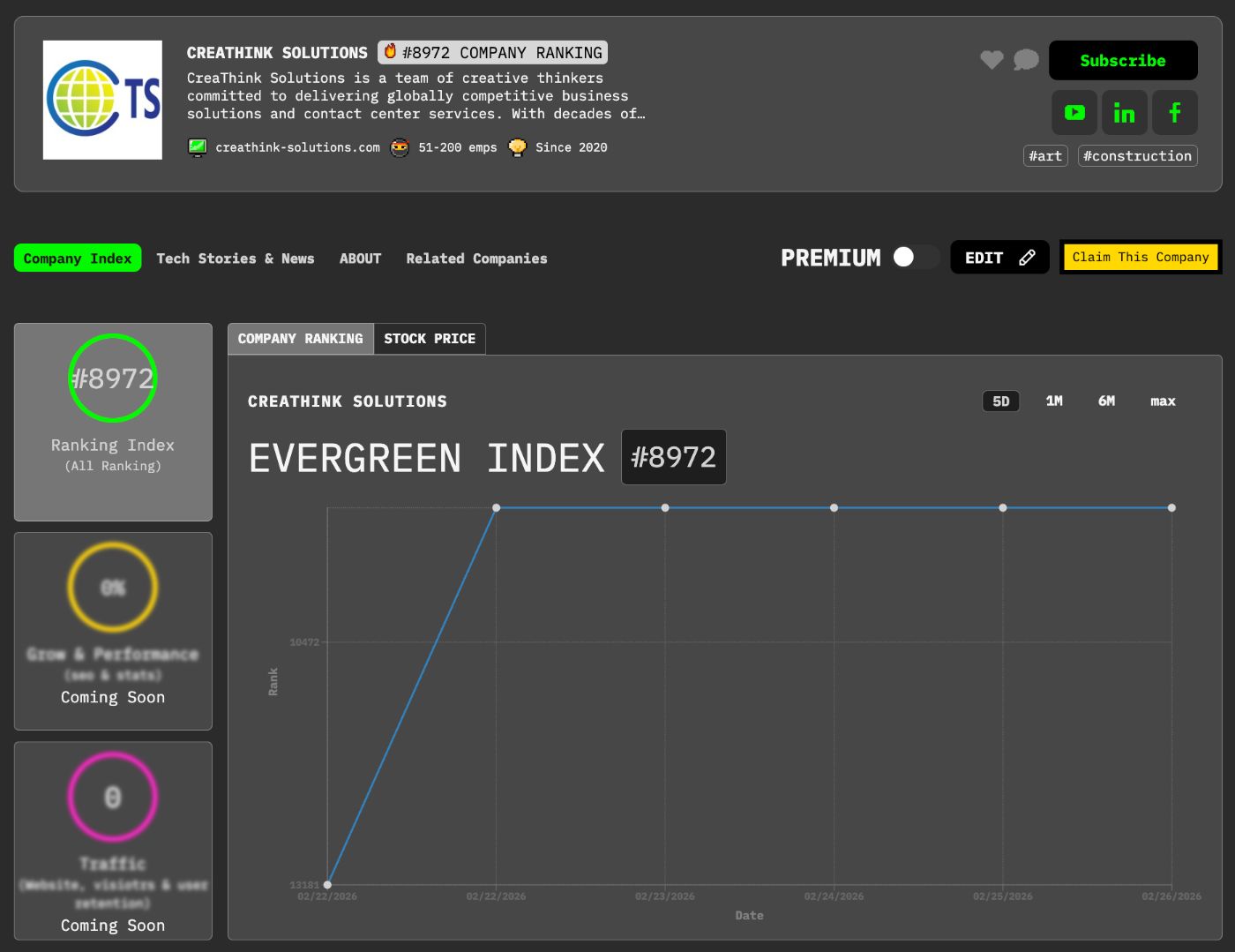
Task: Click the pencil icon on EDIT
Action: pos(1027,258)
